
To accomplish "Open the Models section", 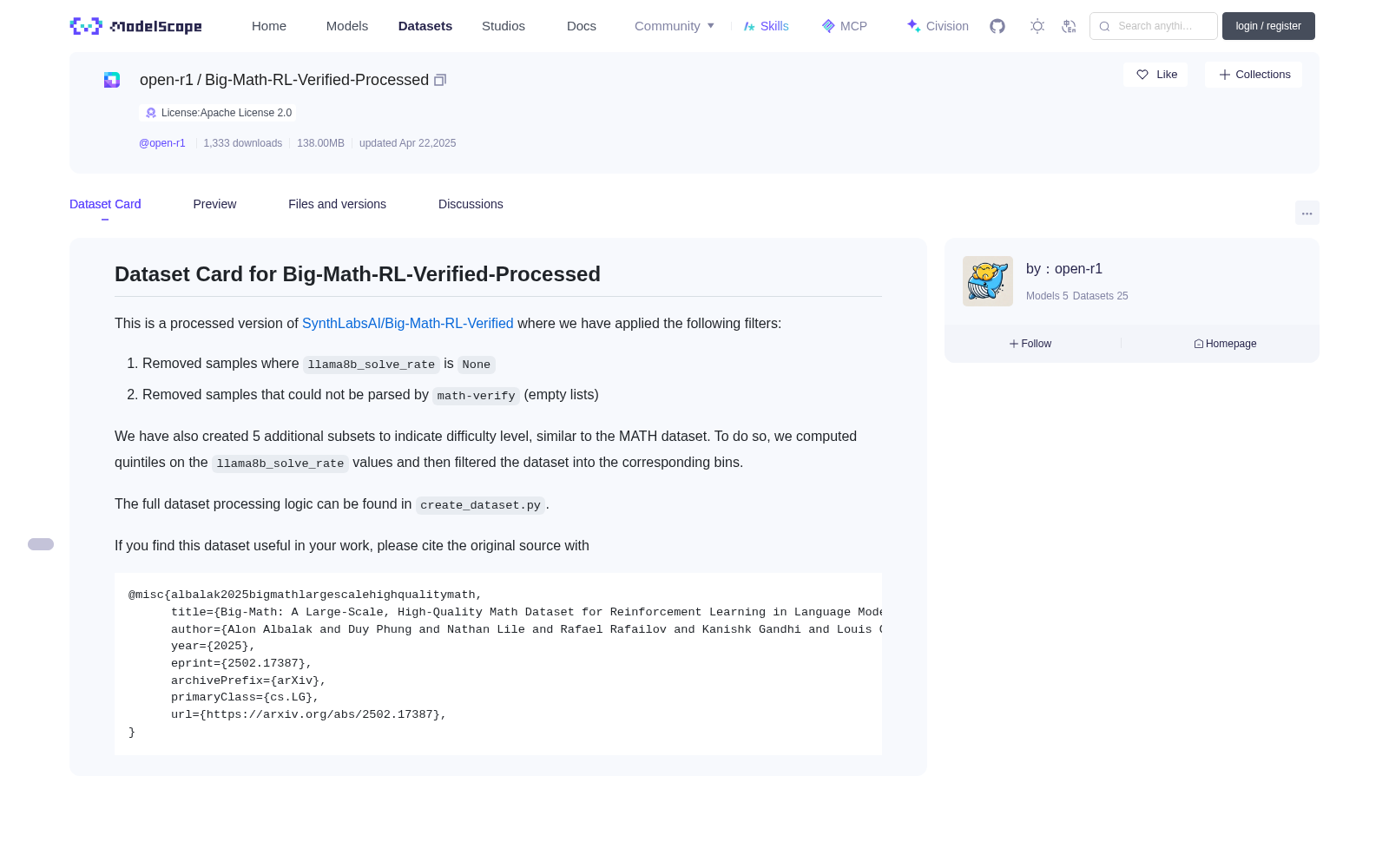I will pyautogui.click(x=347, y=26).
